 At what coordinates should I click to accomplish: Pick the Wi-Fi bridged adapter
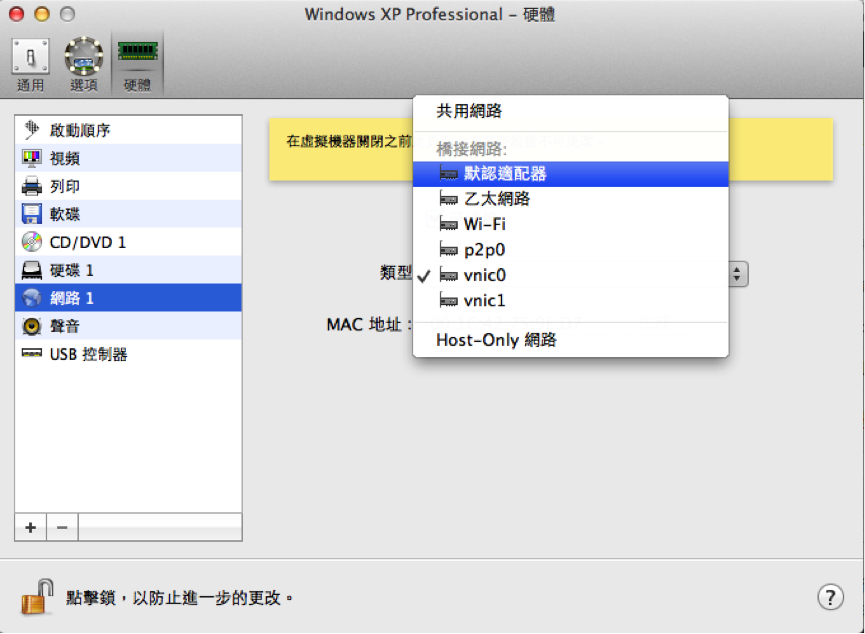coord(570,225)
